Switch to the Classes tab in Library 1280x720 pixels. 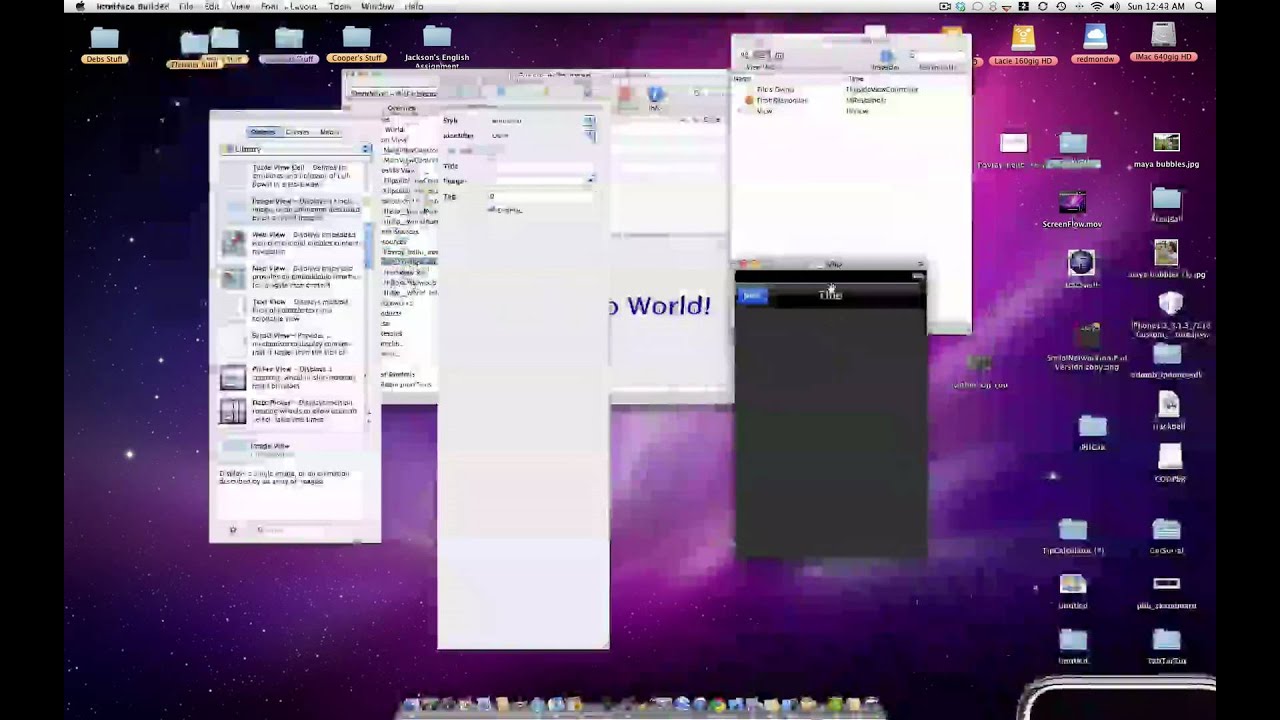point(297,132)
